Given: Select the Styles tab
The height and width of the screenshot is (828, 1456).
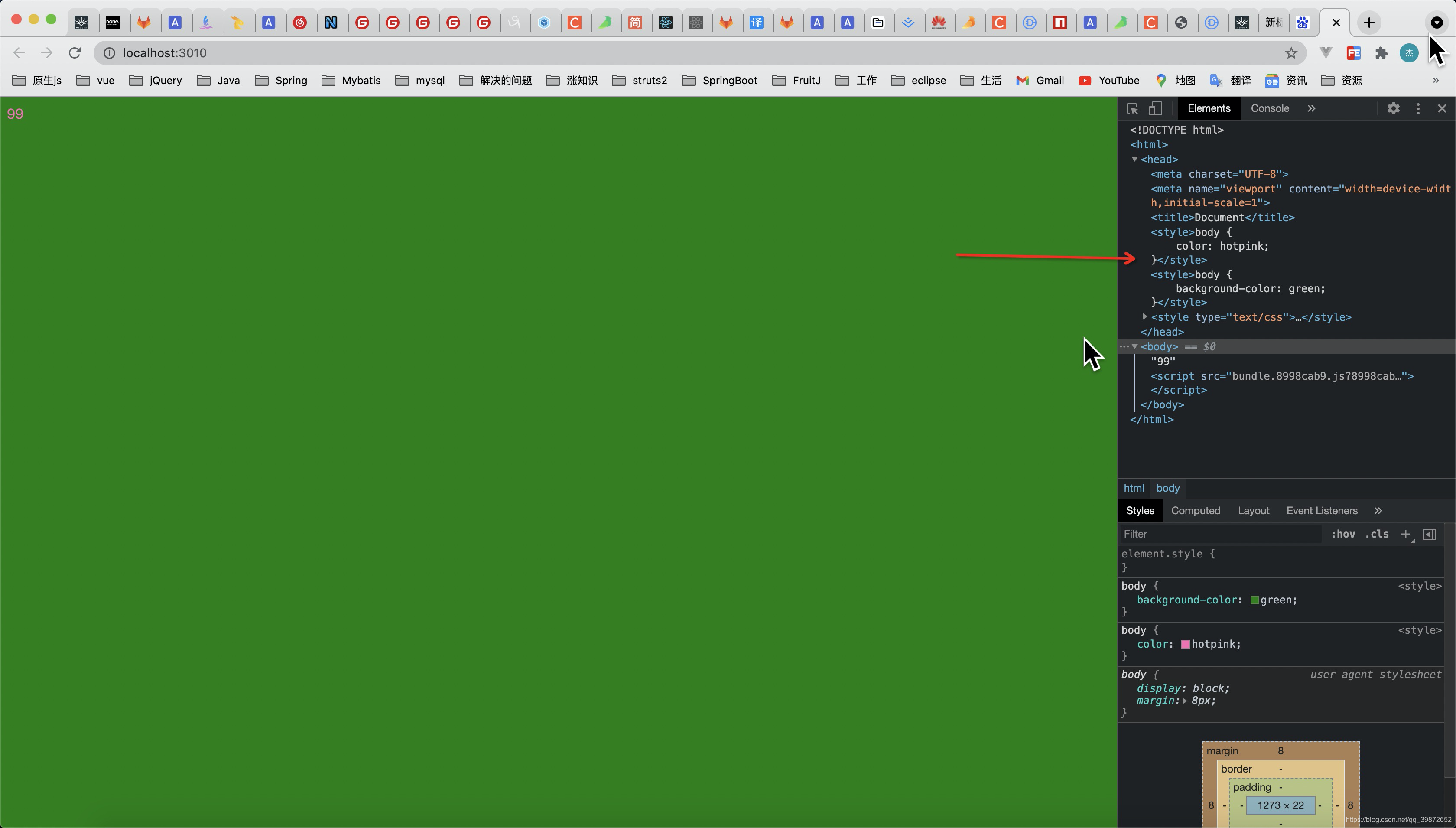Looking at the screenshot, I should [x=1140, y=511].
